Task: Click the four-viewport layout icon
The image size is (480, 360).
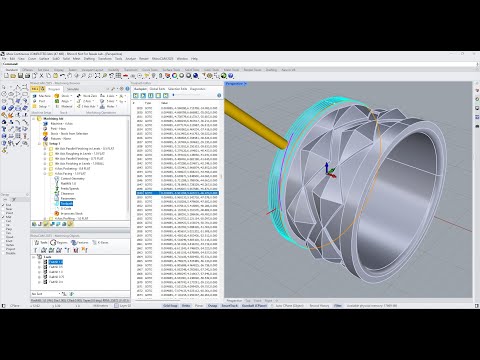Action: [118, 76]
